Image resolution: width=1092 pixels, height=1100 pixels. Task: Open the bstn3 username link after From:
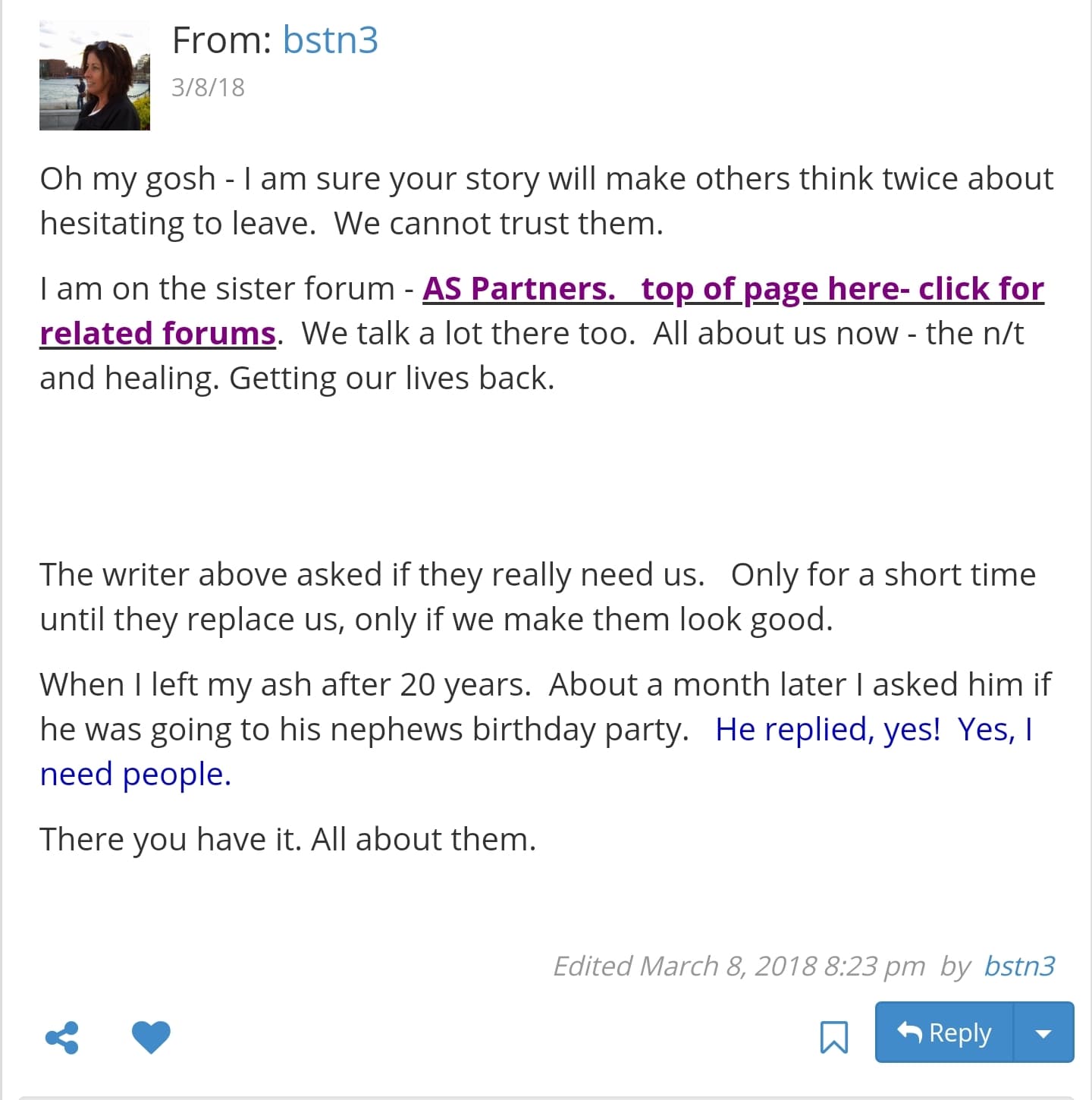[x=330, y=40]
